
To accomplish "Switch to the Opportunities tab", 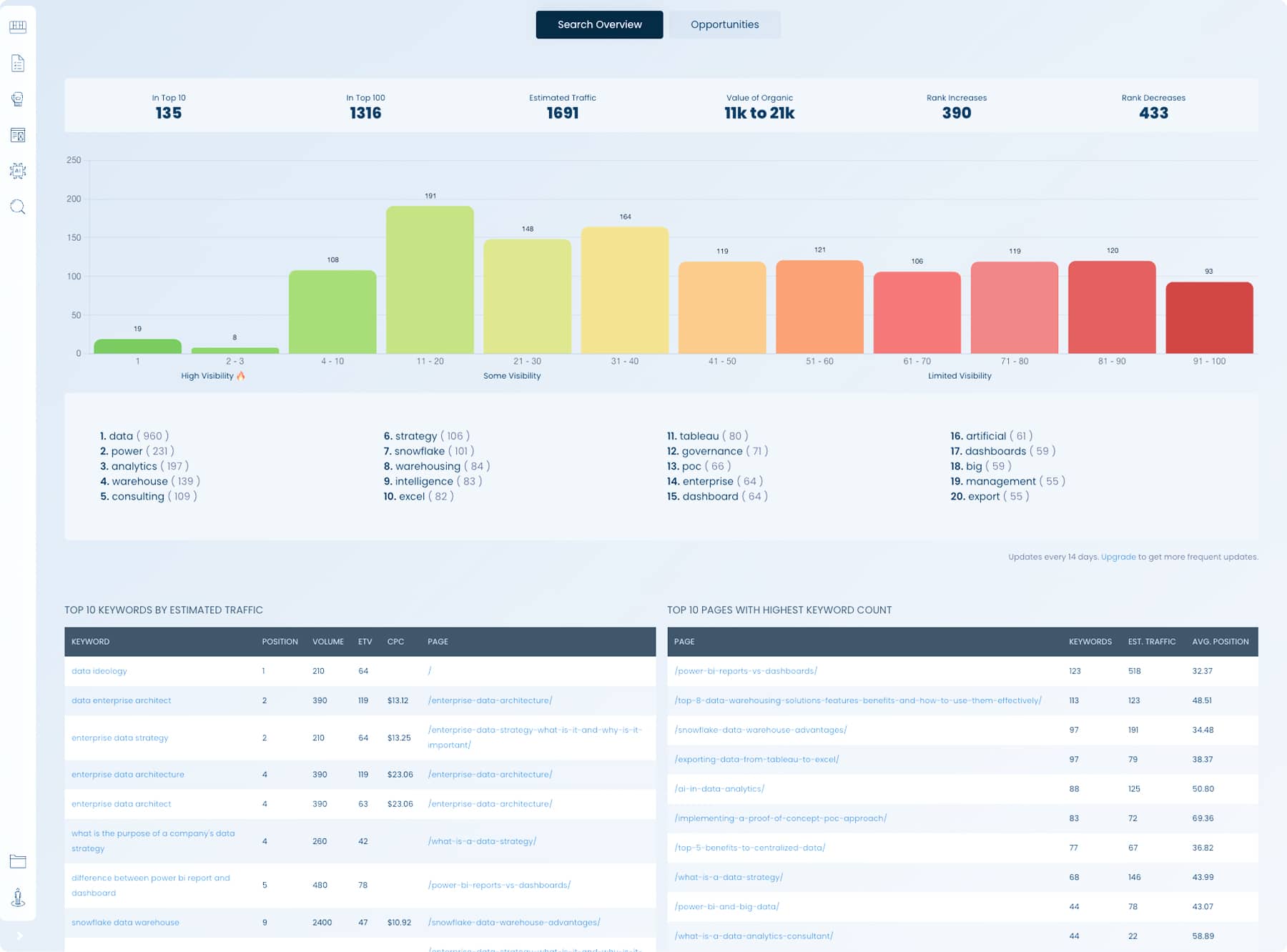I will pos(724,24).
